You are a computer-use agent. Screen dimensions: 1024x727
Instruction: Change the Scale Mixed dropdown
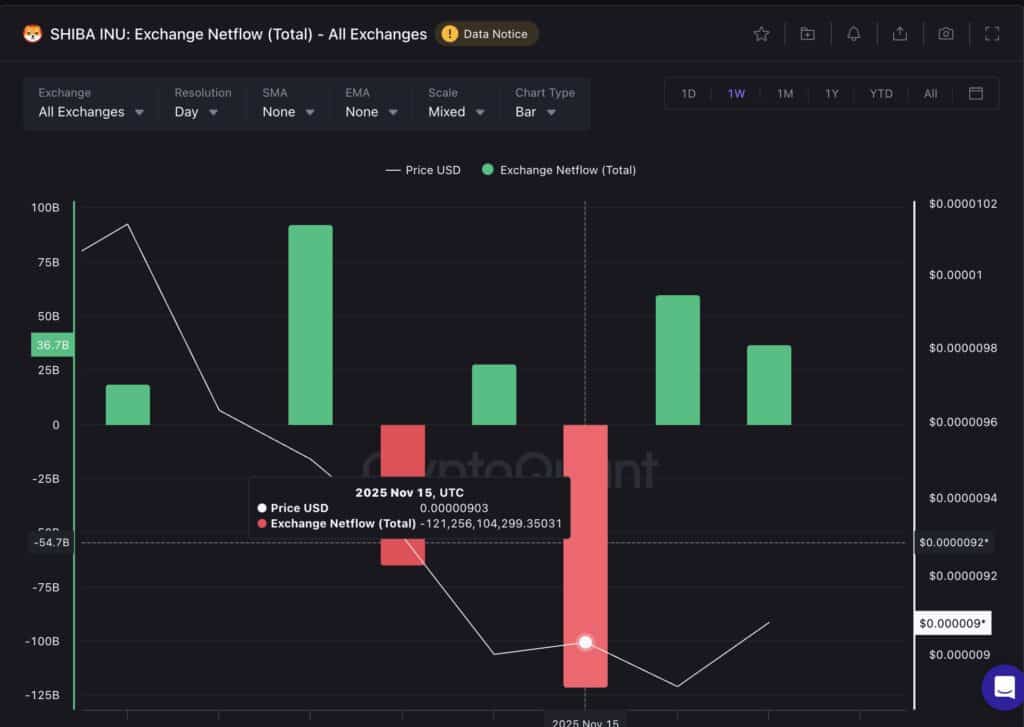pos(456,103)
